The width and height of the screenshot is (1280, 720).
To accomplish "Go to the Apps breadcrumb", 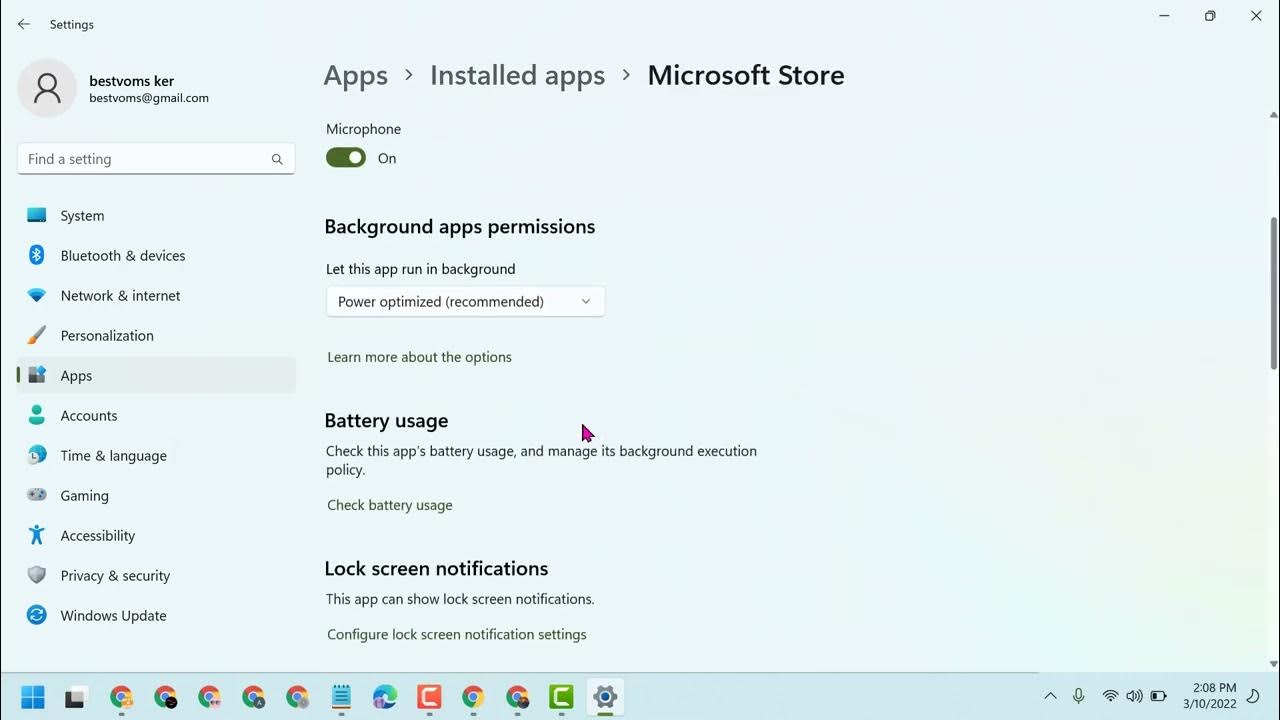I will click(x=356, y=76).
